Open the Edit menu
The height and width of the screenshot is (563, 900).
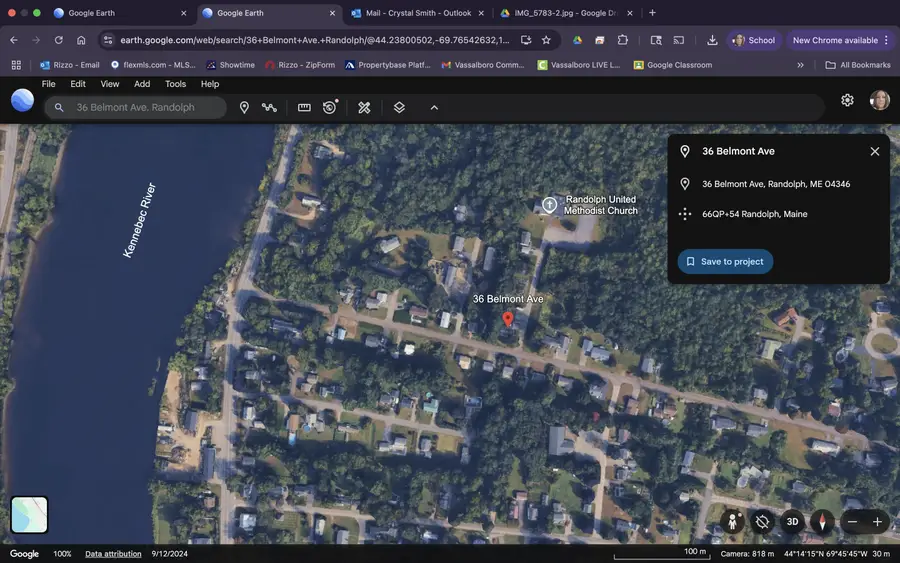tap(77, 84)
